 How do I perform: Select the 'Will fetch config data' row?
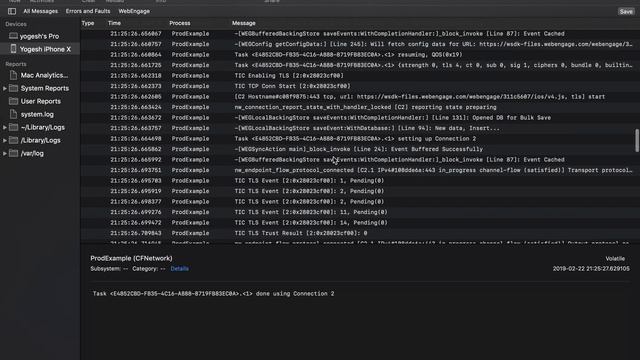357,44
